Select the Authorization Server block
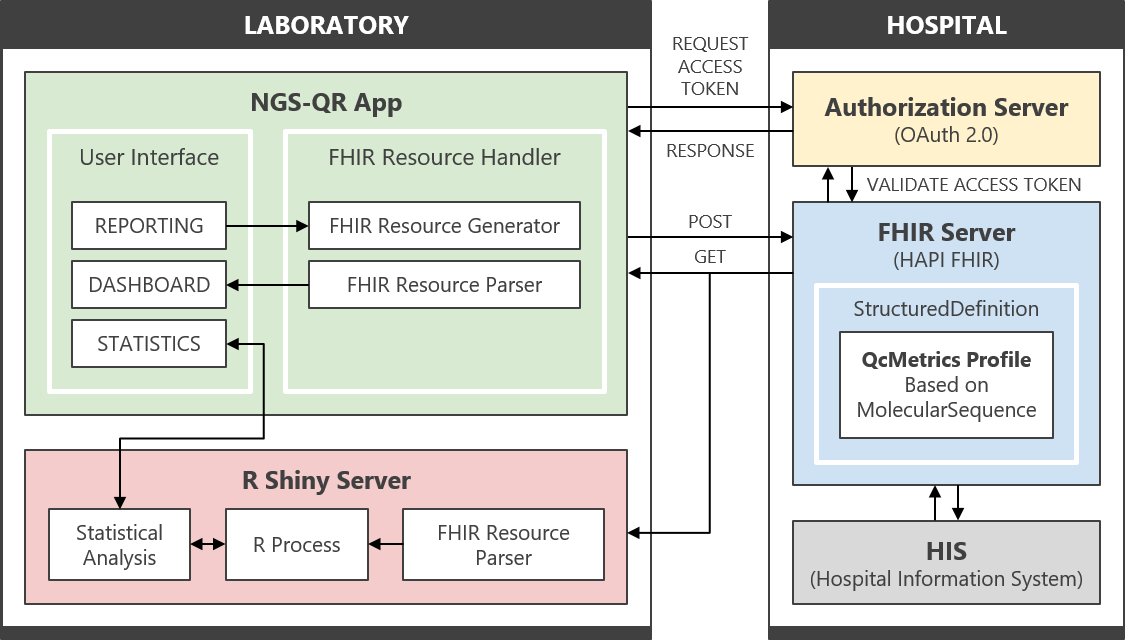1125x640 pixels. pos(946,119)
